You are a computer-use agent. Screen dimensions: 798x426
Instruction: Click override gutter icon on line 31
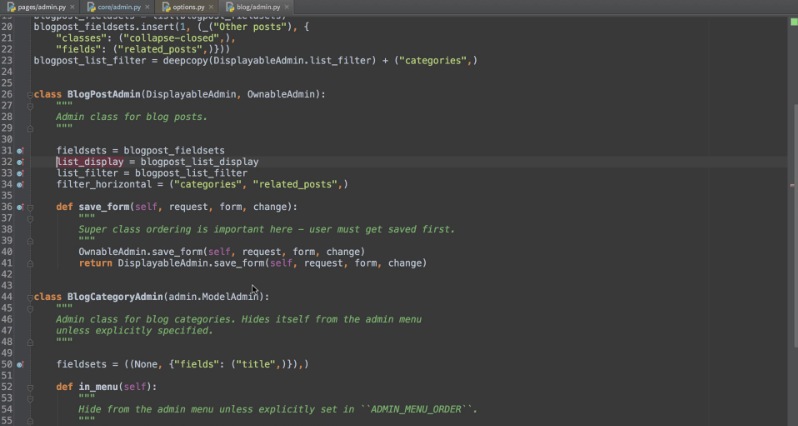coord(19,150)
